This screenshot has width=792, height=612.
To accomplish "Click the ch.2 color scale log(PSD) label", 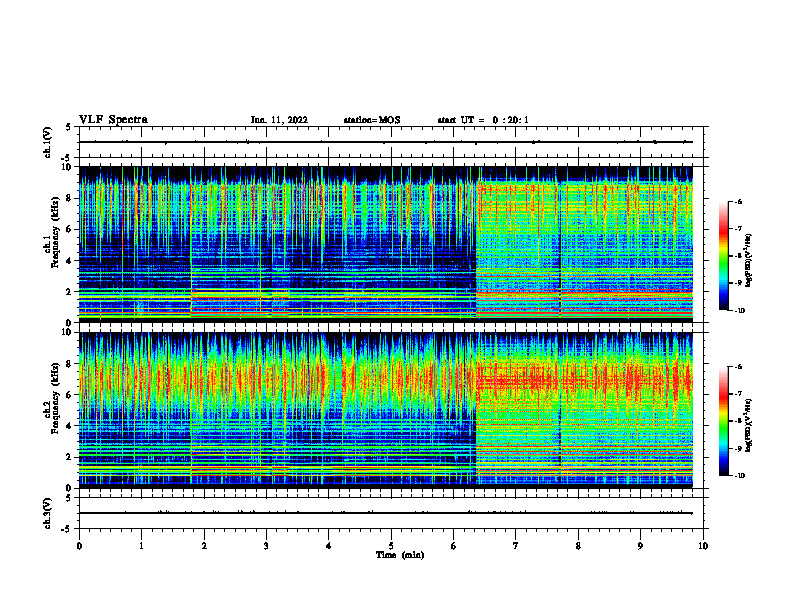I will click(x=749, y=425).
